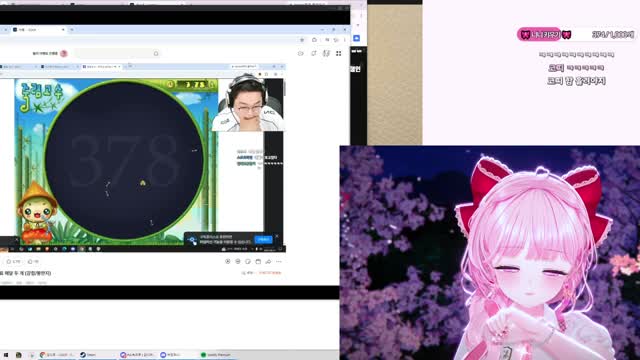Click the streamer webcam overlay
The image size is (640, 360).
click(248, 102)
